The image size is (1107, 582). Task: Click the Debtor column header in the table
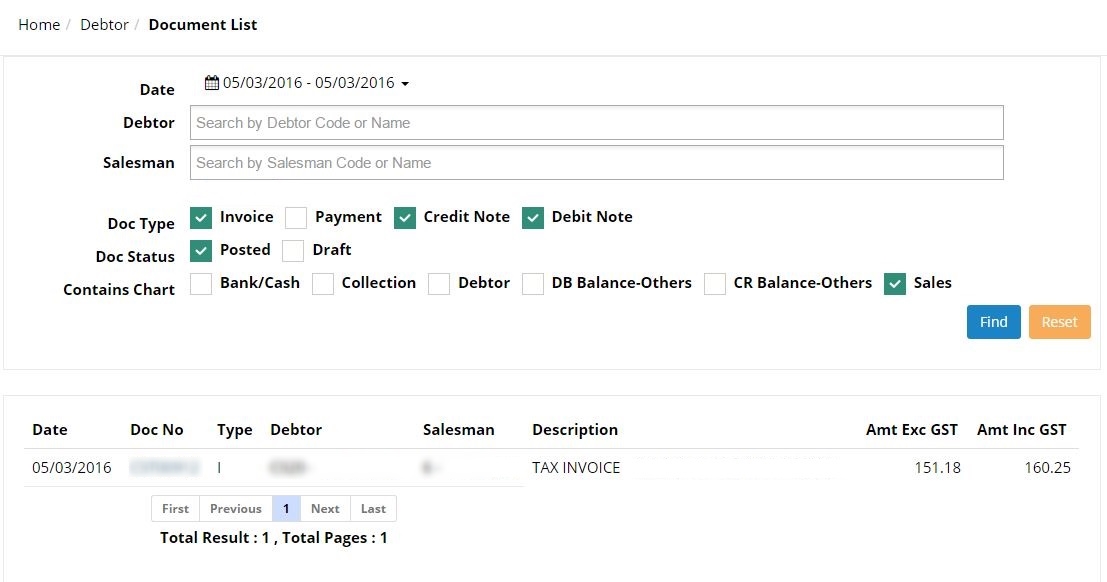296,429
